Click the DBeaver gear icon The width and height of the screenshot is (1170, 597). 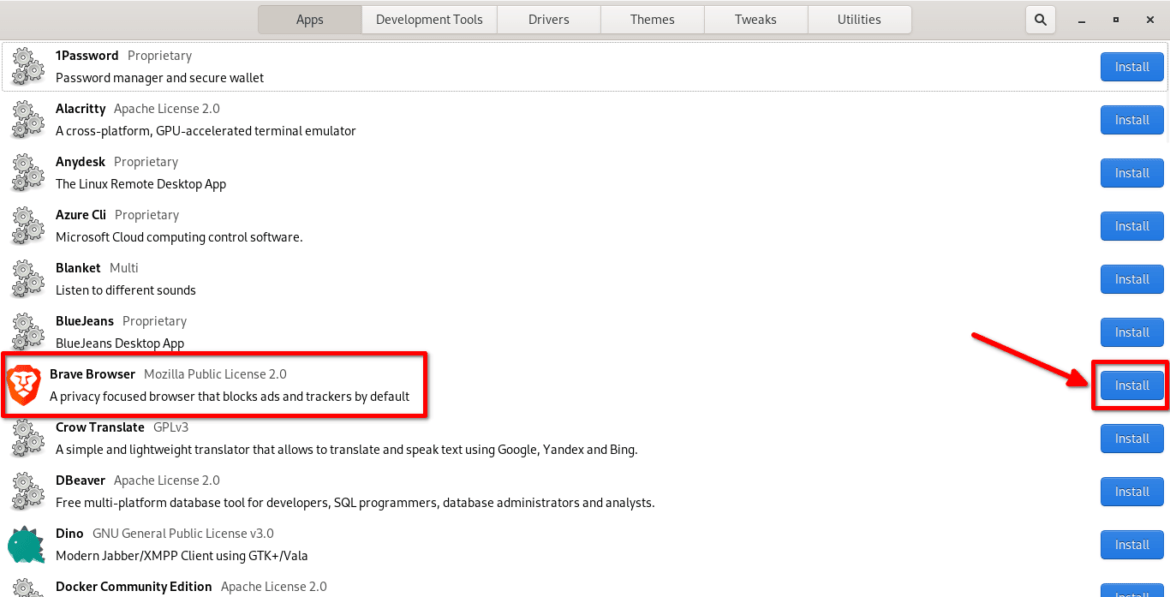27,492
